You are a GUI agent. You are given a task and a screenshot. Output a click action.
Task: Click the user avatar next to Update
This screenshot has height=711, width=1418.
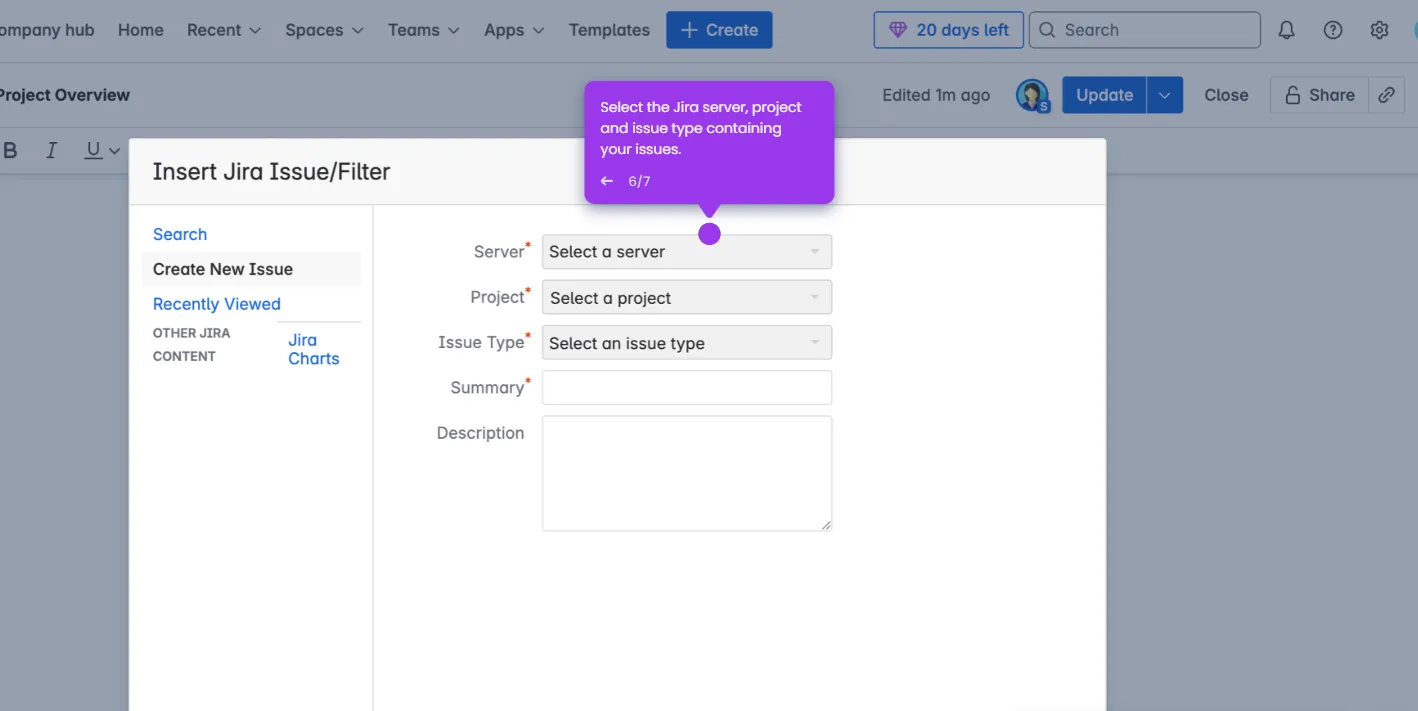pyautogui.click(x=1032, y=95)
